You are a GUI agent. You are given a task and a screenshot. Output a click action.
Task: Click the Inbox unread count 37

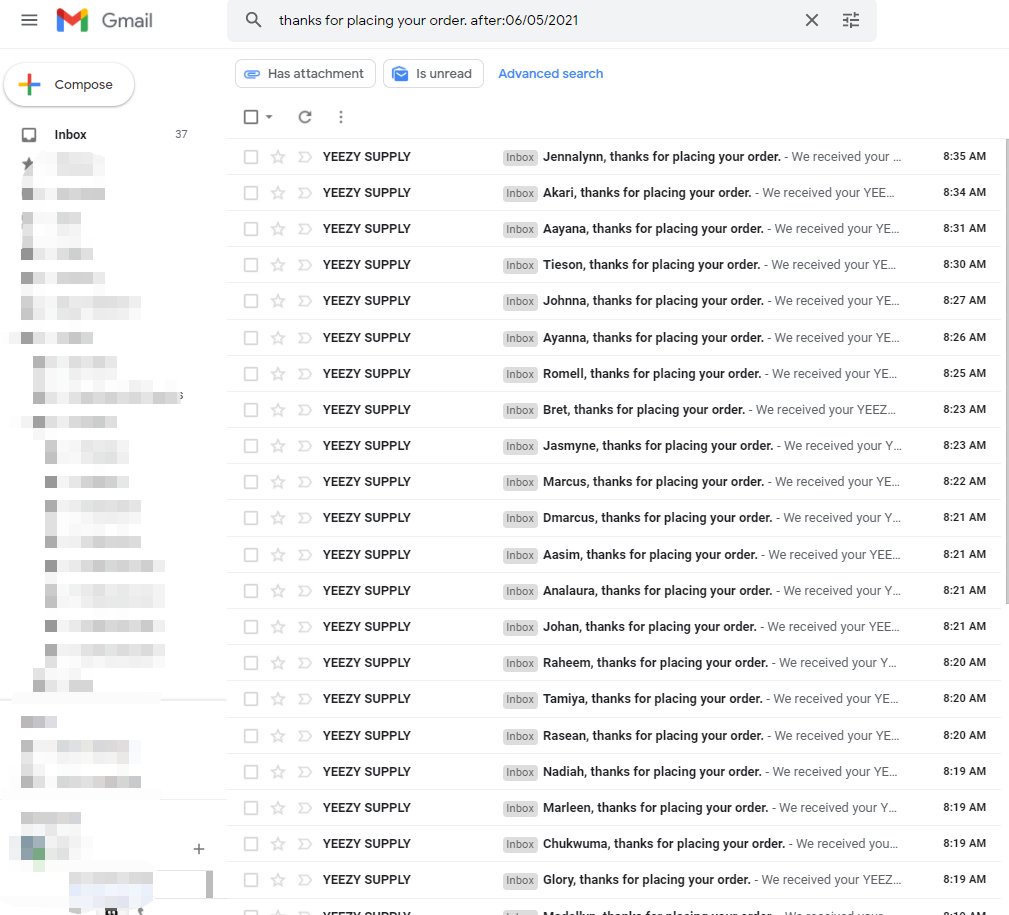[x=181, y=134]
